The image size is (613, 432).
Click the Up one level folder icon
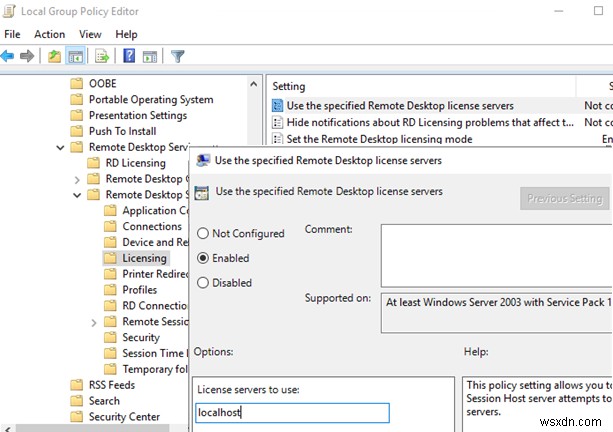coord(54,56)
